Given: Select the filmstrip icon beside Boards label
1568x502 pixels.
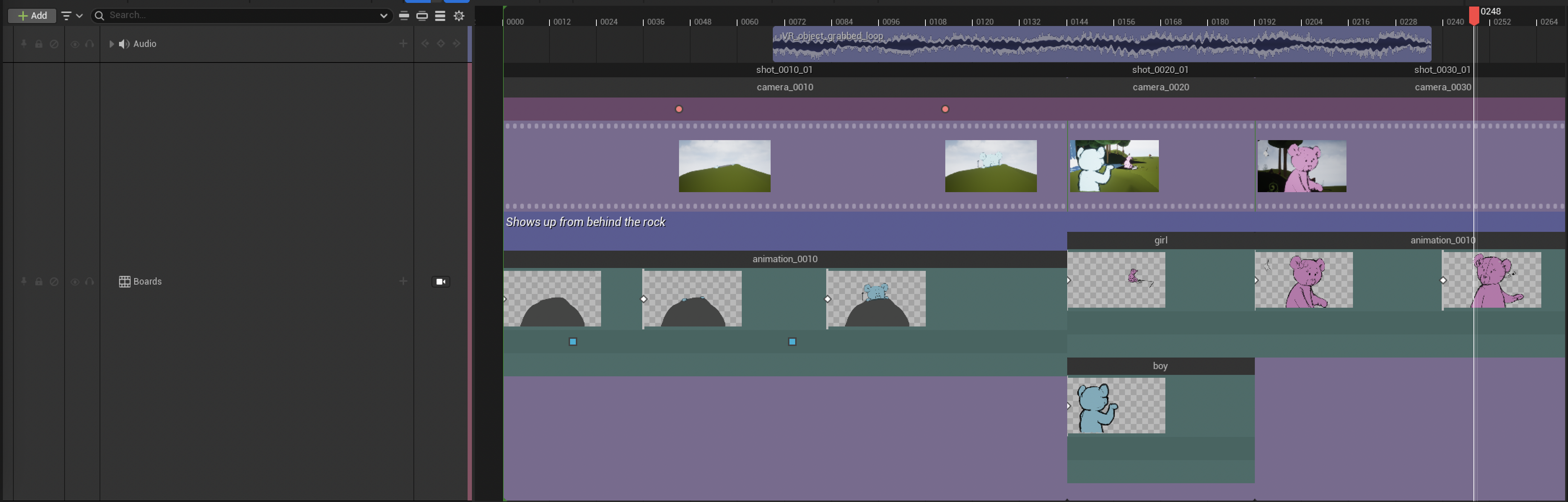Looking at the screenshot, I should [x=124, y=281].
